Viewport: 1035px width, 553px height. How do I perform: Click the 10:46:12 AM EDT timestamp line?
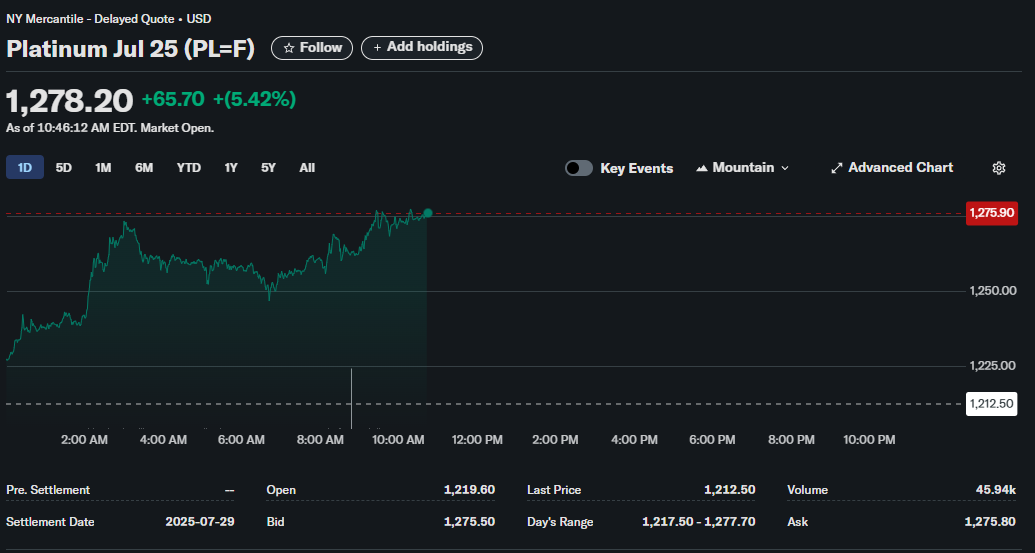click(110, 128)
